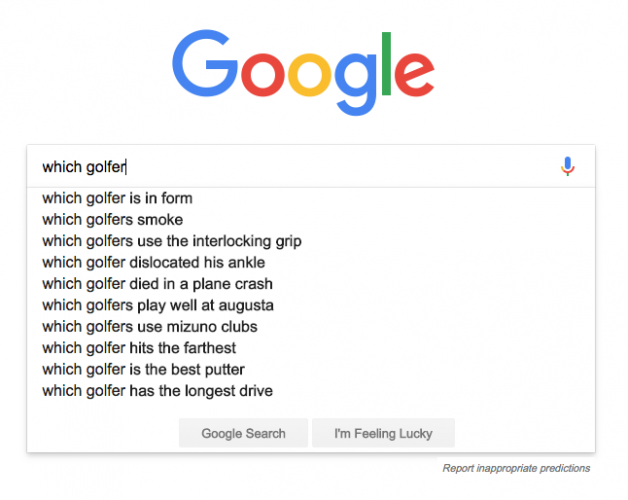Open the Report inappropriate predictions link
The image size is (628, 500).
[516, 468]
